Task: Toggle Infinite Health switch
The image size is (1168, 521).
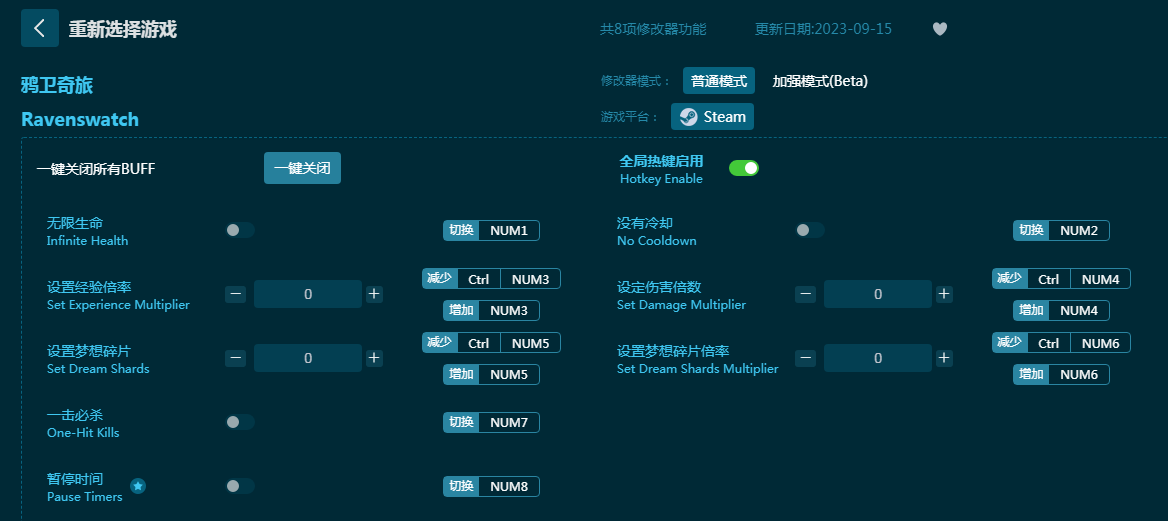Action: (x=240, y=230)
